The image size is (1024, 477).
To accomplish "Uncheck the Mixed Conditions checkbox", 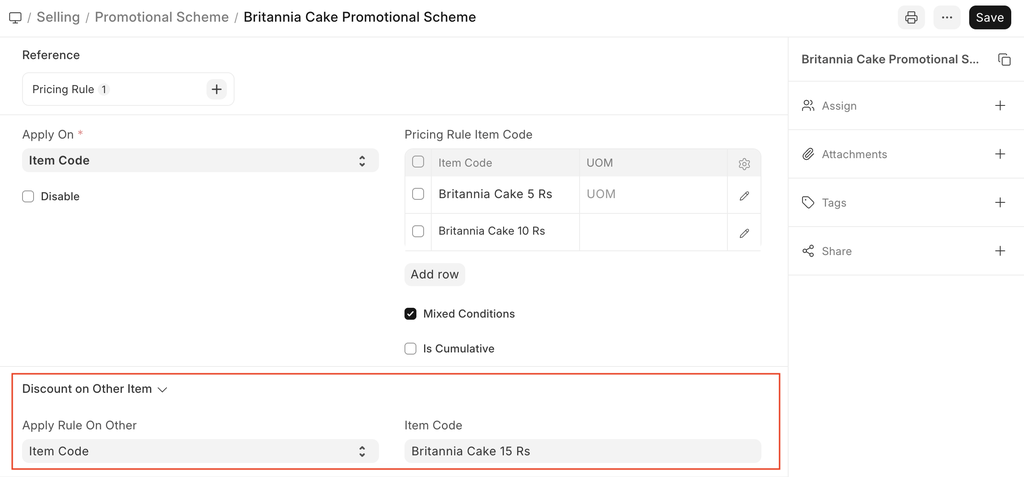I will click(410, 314).
